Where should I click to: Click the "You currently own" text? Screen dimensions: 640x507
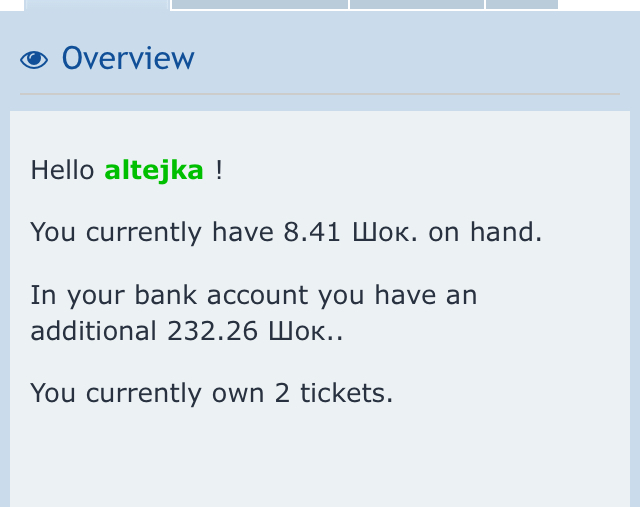pyautogui.click(x=147, y=393)
